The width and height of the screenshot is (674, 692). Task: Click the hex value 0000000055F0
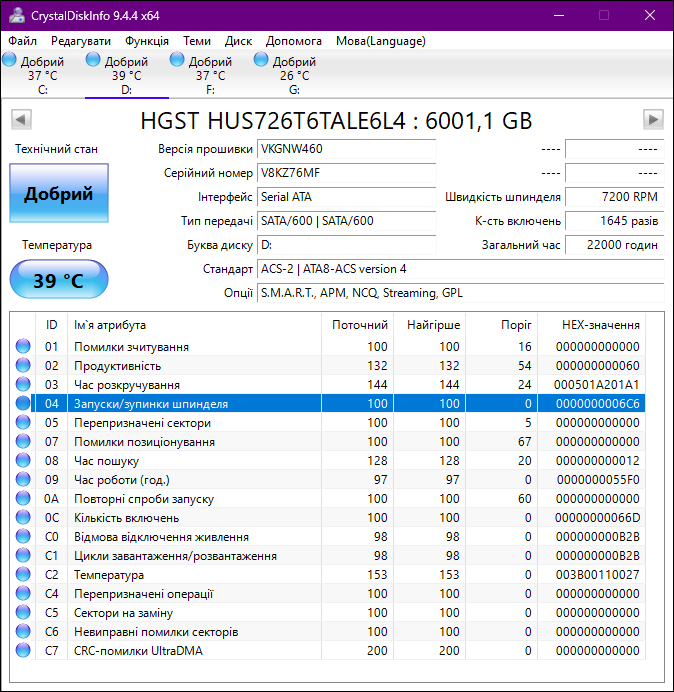598,480
